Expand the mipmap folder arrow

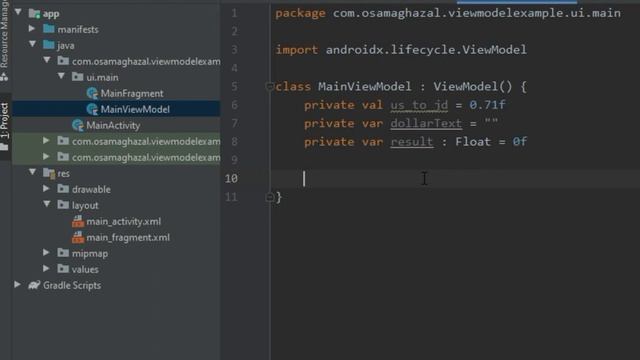coord(47,253)
